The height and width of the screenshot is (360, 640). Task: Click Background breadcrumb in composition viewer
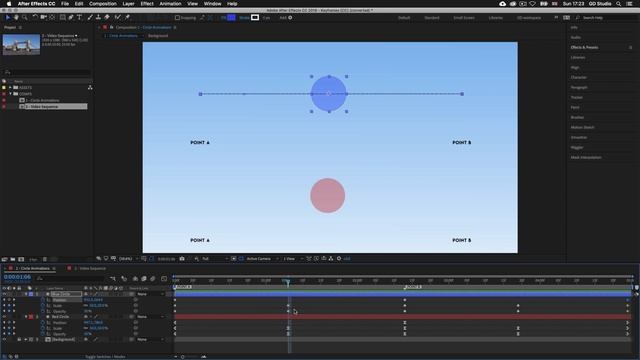click(158, 36)
